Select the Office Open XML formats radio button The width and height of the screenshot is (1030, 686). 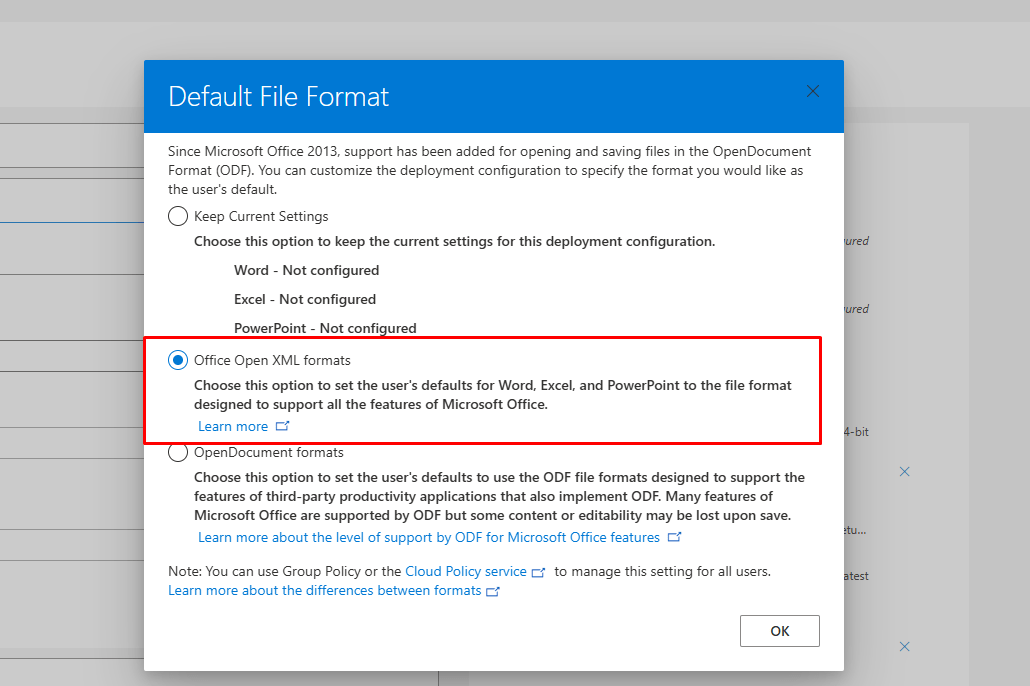[x=178, y=360]
